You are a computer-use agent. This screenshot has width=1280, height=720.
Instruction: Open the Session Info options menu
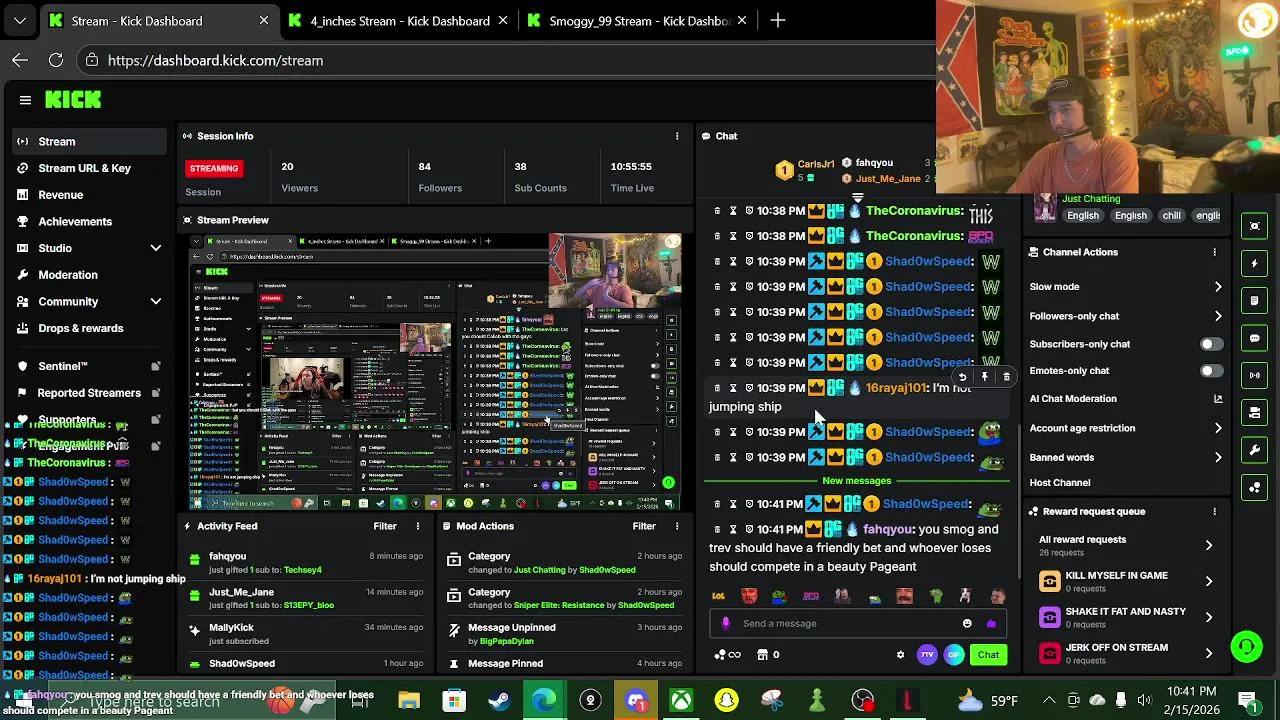[677, 136]
